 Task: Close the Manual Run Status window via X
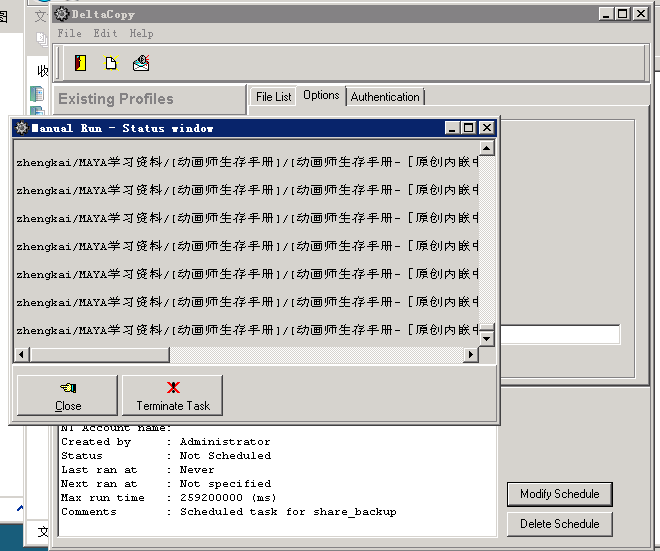pyautogui.click(x=486, y=128)
